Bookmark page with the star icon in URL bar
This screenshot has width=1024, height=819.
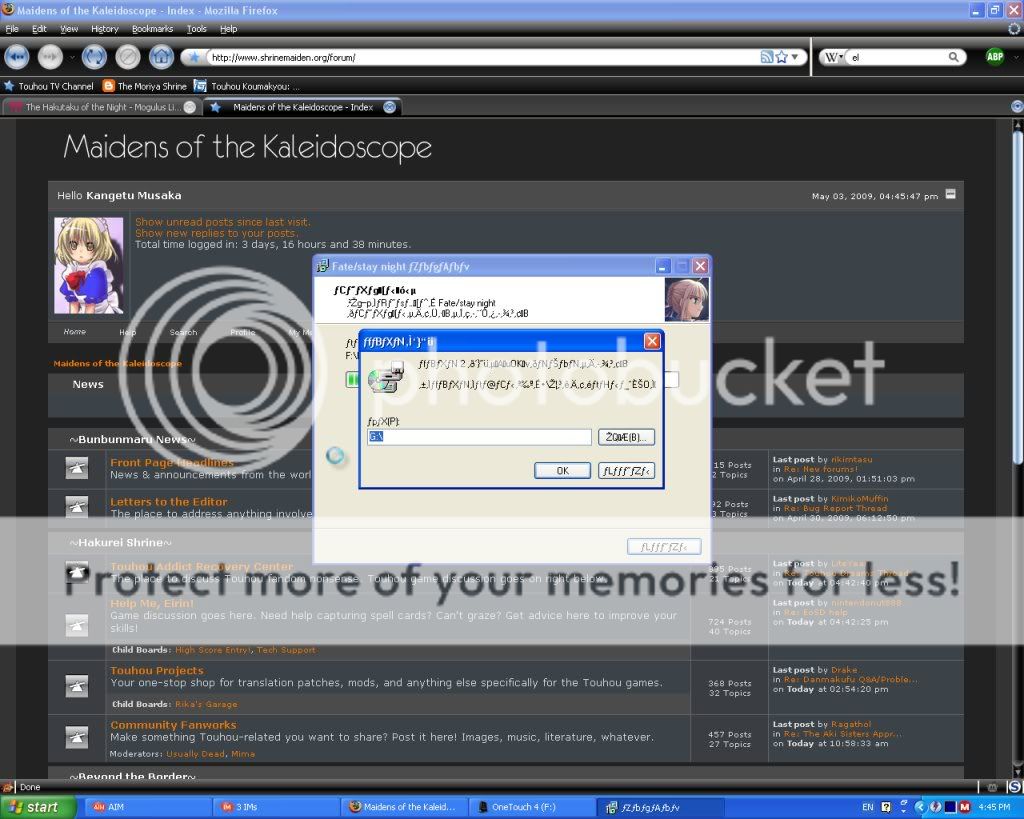click(782, 57)
